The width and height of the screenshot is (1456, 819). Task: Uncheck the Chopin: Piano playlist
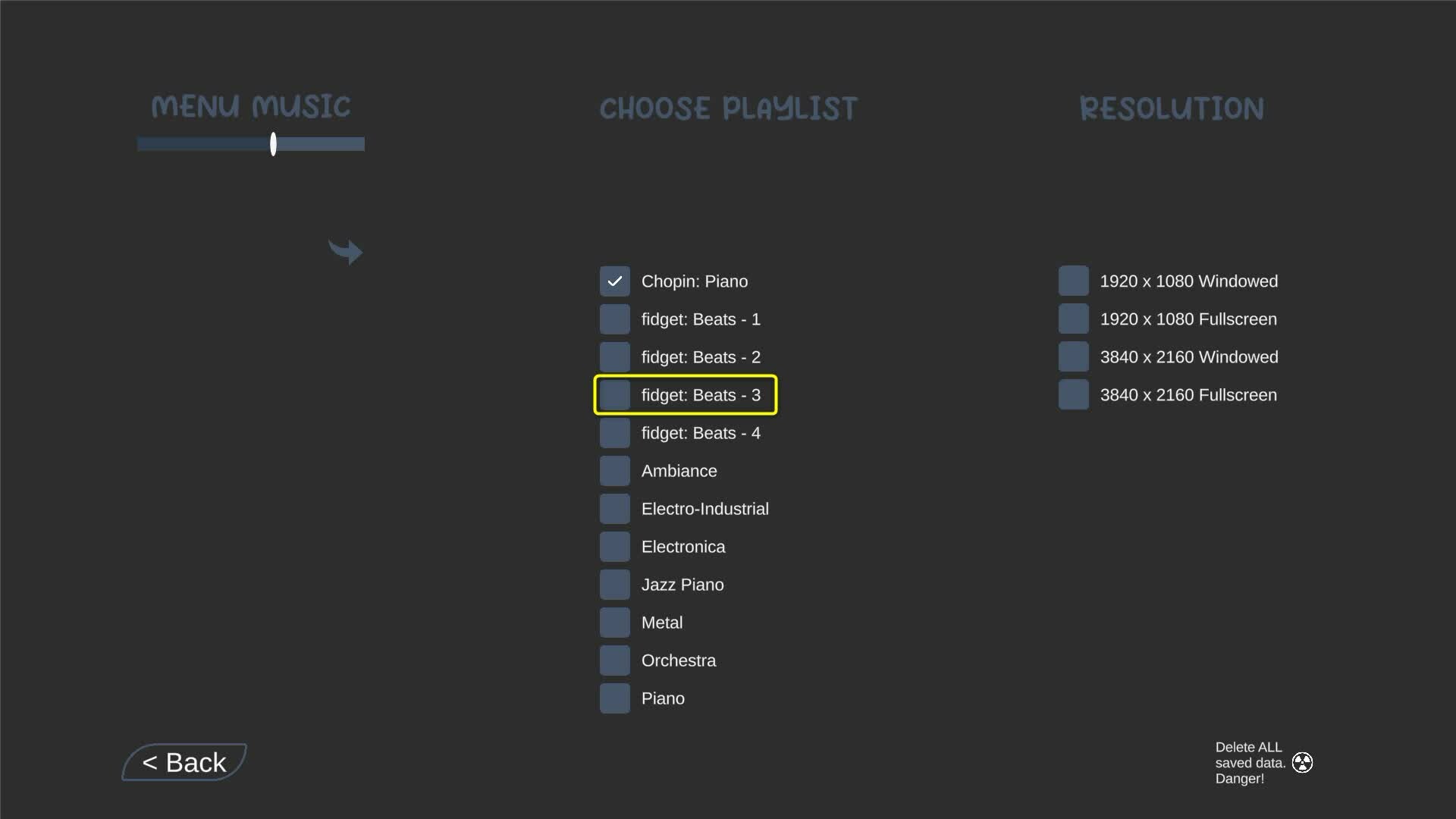coord(614,281)
